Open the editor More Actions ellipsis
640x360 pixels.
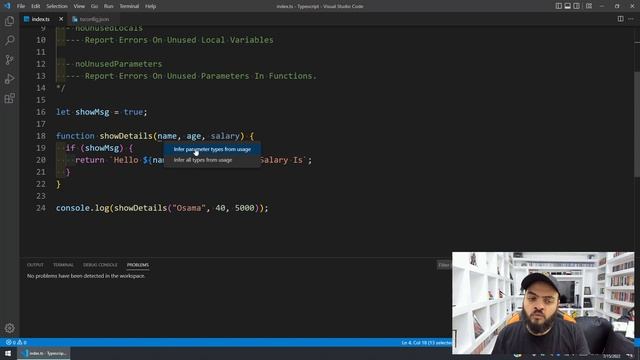pos(631,19)
